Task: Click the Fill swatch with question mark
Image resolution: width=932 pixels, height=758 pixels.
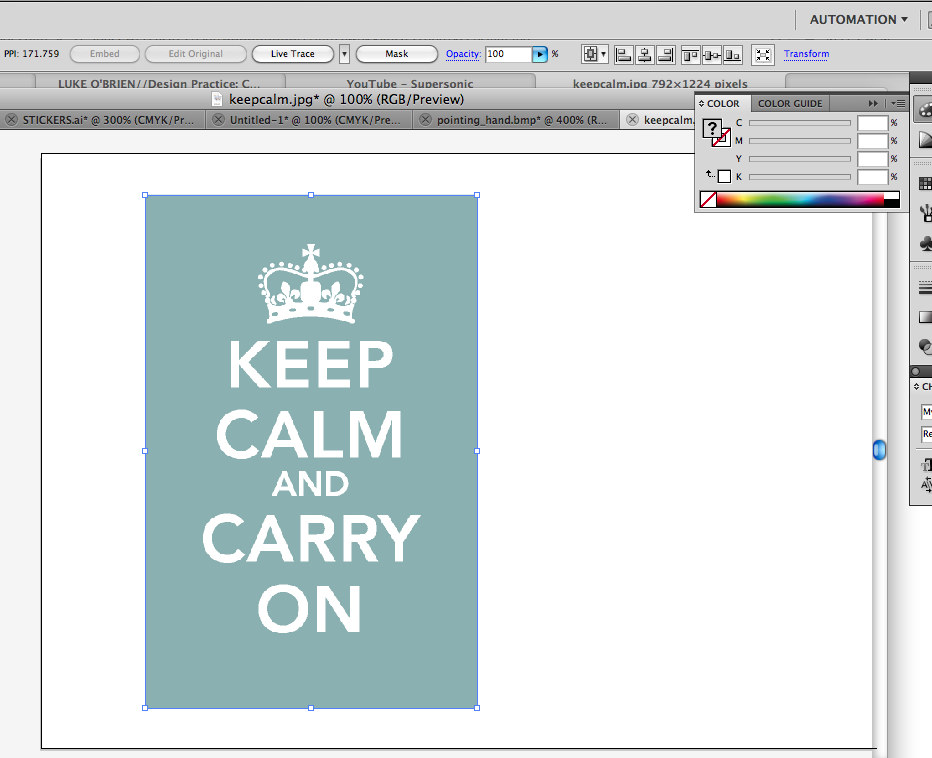Action: (711, 128)
